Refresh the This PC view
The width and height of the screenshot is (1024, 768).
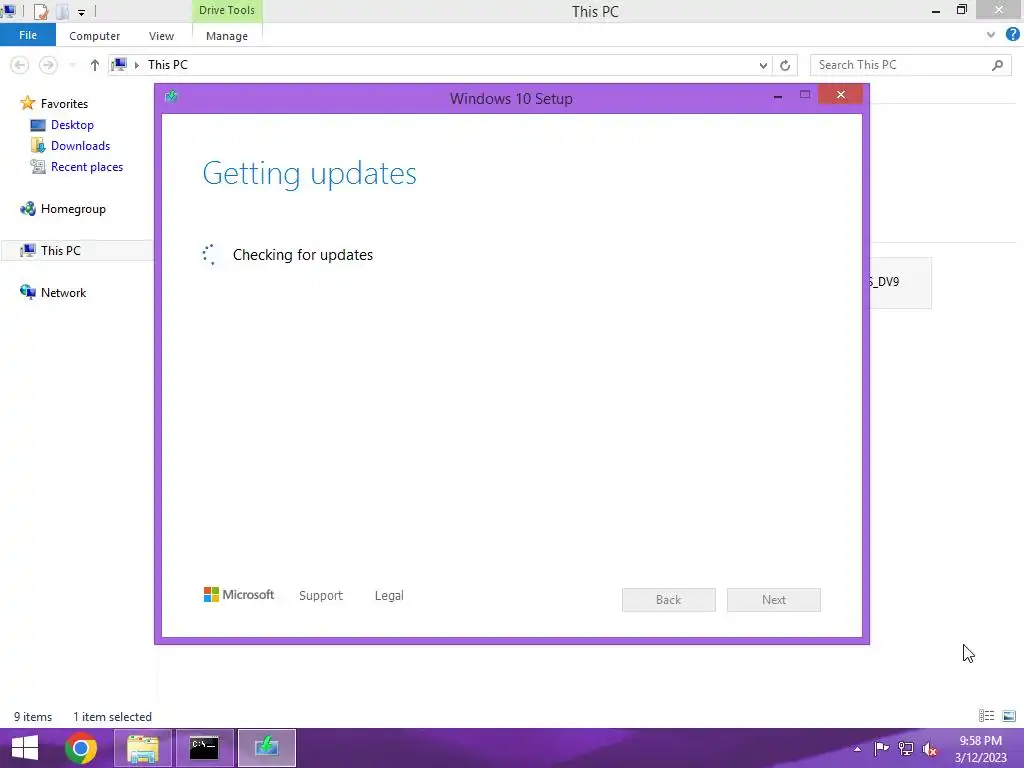point(785,65)
